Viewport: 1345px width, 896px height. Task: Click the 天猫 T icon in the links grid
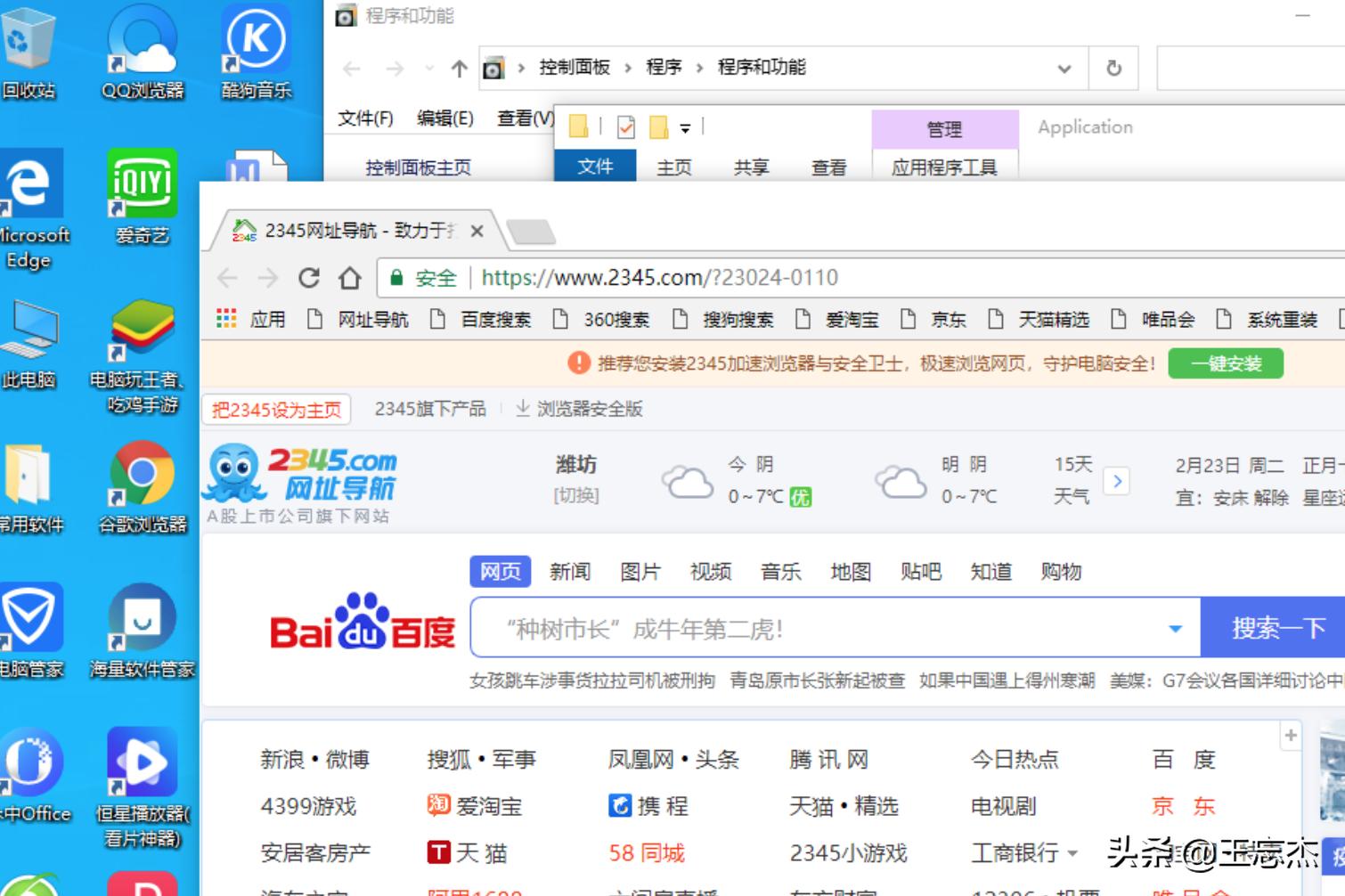coord(437,852)
